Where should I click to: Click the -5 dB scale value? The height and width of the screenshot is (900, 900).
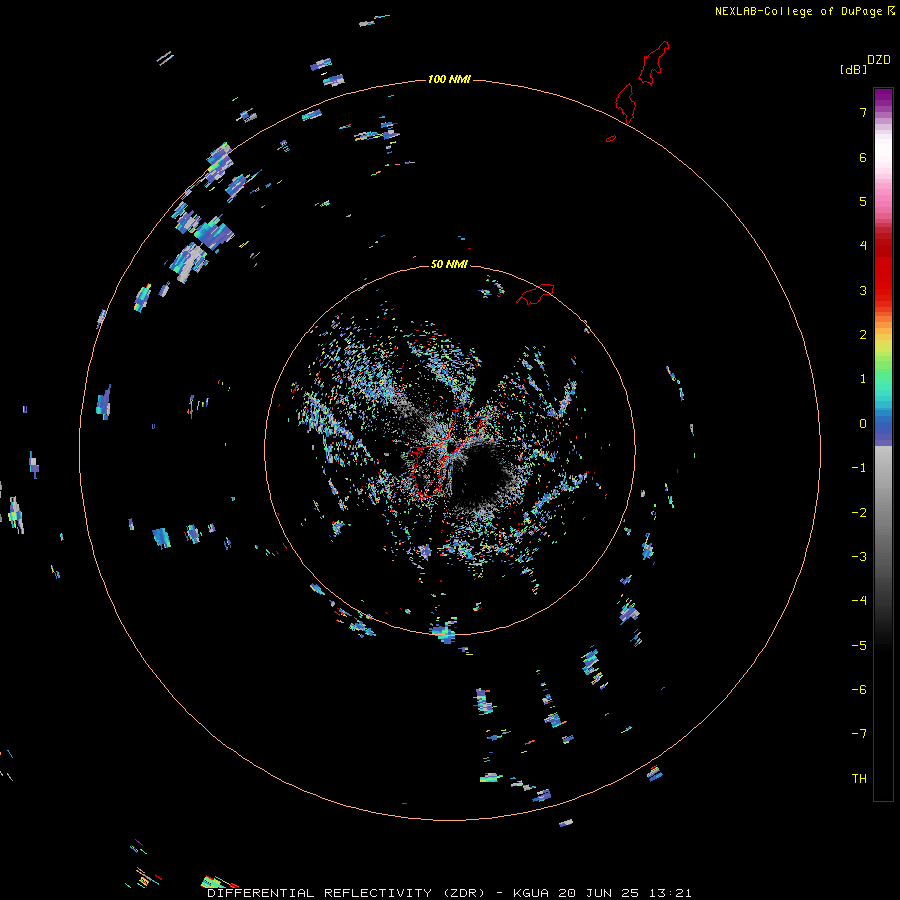[859, 646]
